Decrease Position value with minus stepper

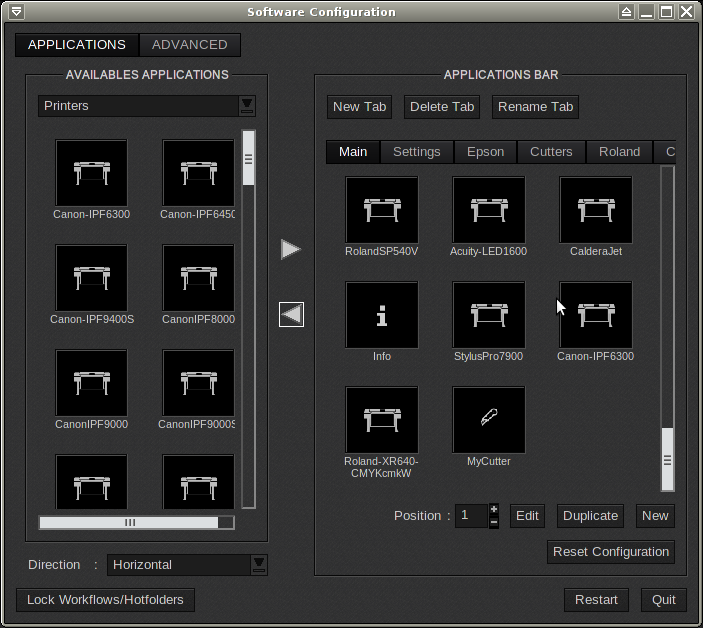coord(494,522)
